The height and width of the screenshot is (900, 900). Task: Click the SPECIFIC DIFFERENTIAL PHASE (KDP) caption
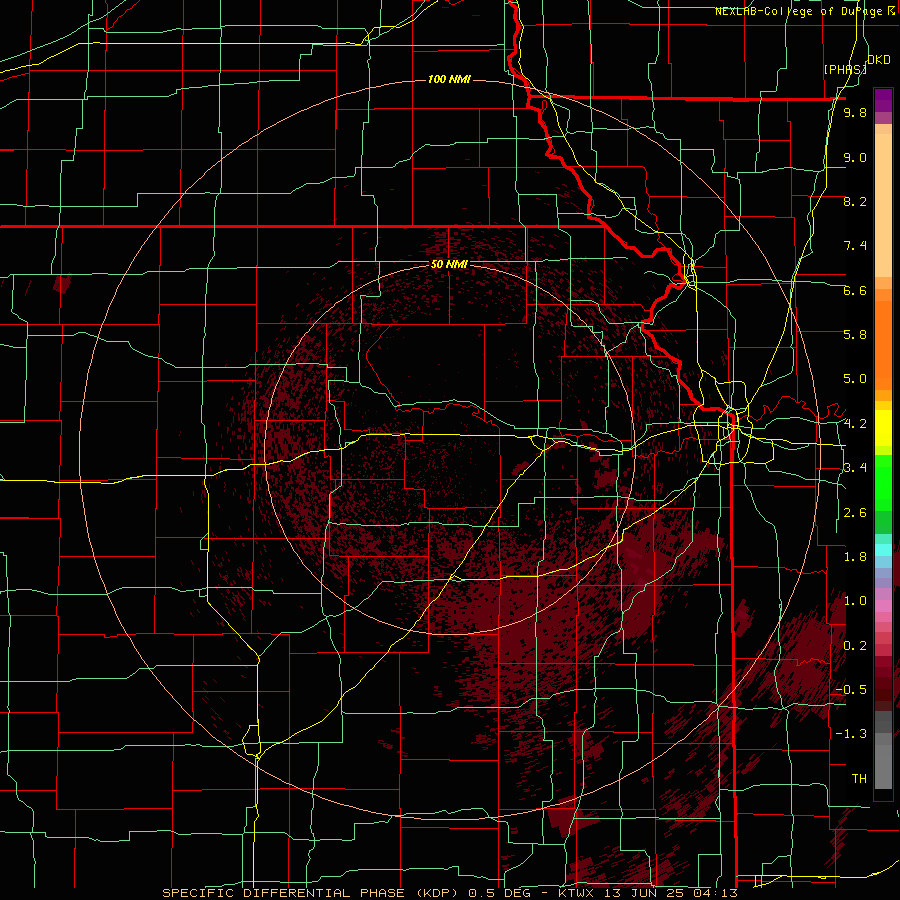pos(313,893)
